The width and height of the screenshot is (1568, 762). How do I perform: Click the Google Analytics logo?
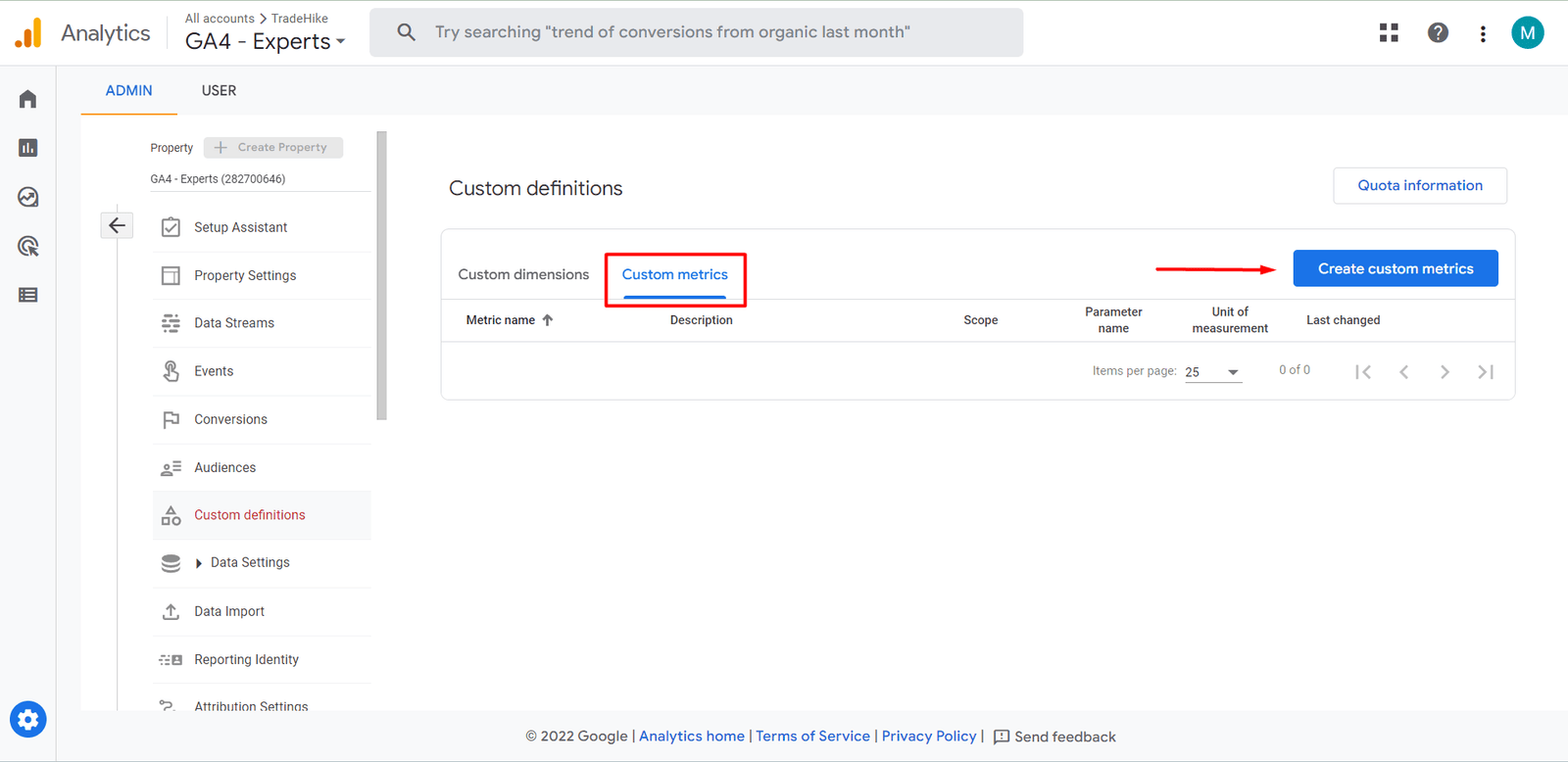click(28, 33)
